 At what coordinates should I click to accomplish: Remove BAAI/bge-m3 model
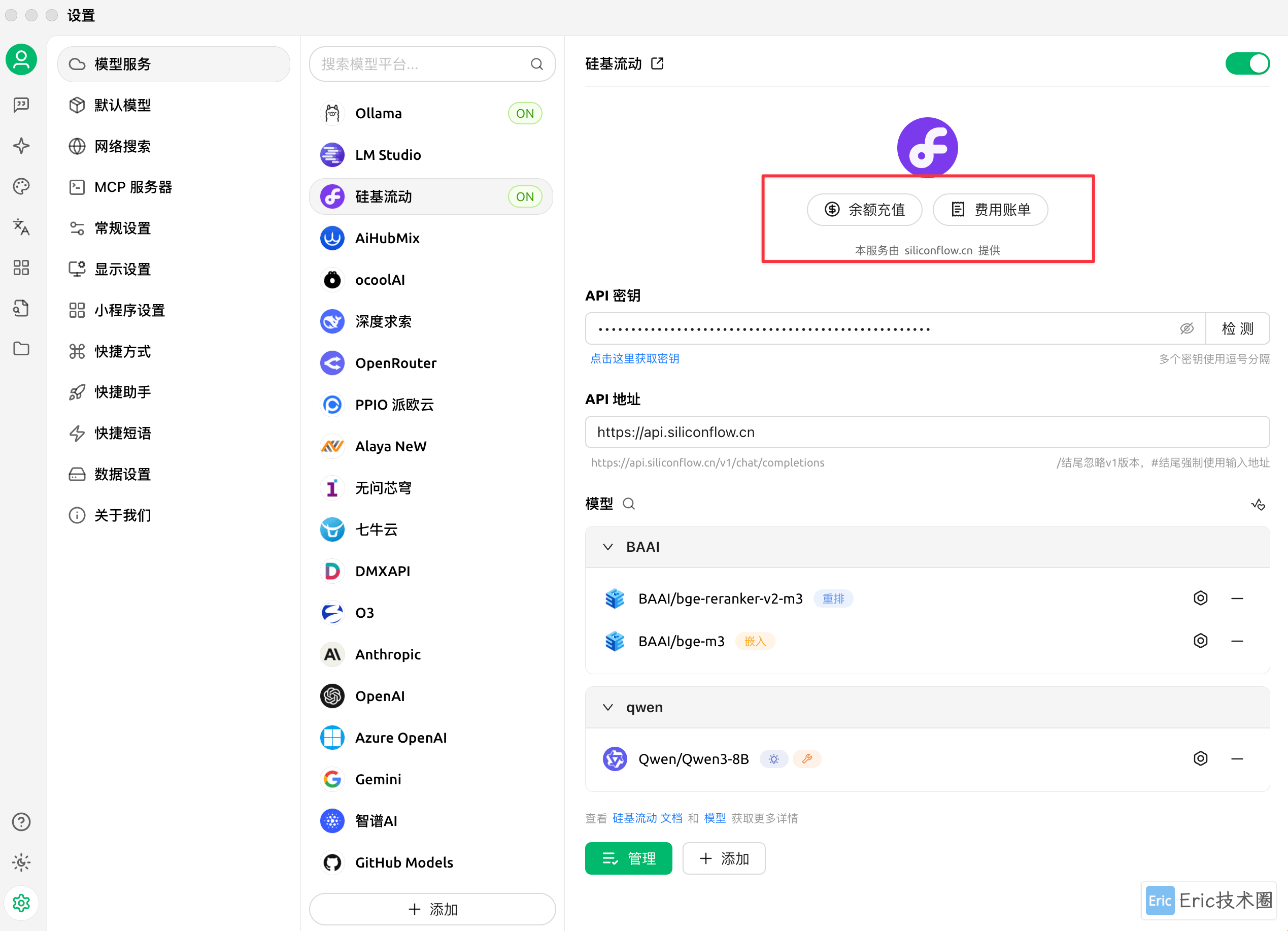click(1237, 641)
